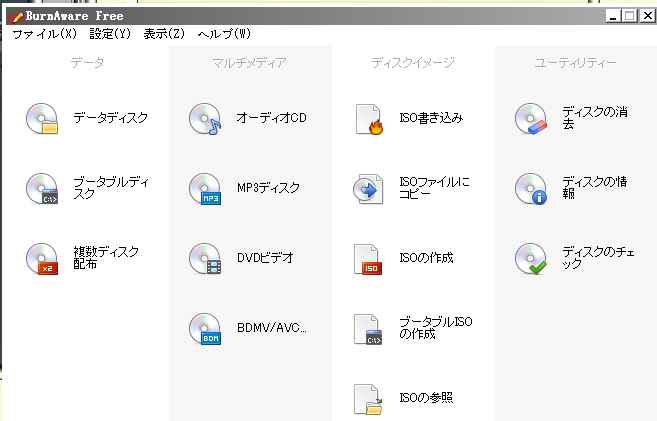Click the ブータブルISOの作成 file icon
657x421 pixels.
[368, 329]
